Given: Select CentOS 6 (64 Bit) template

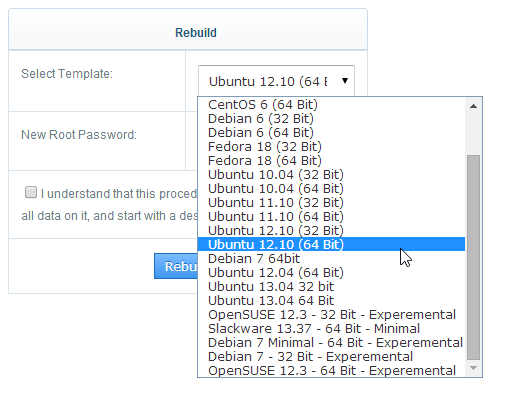Looking at the screenshot, I should click(331, 105).
